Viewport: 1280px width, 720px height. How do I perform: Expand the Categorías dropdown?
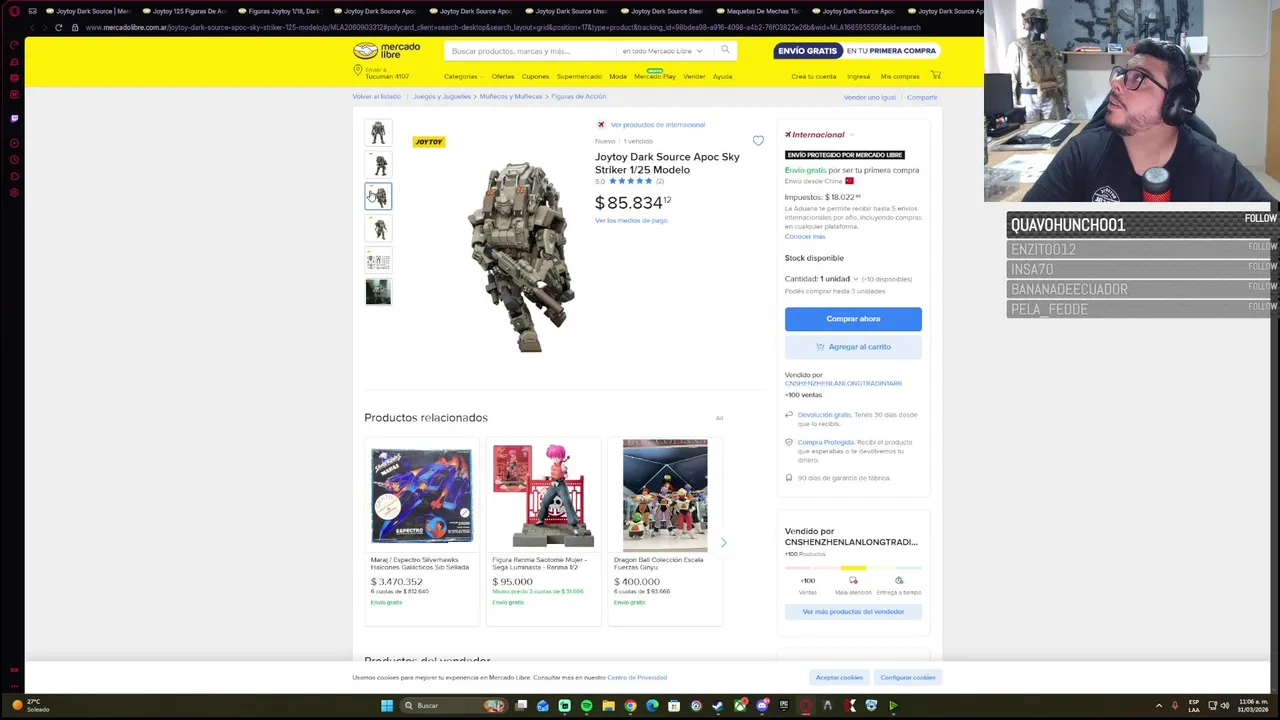coord(463,76)
